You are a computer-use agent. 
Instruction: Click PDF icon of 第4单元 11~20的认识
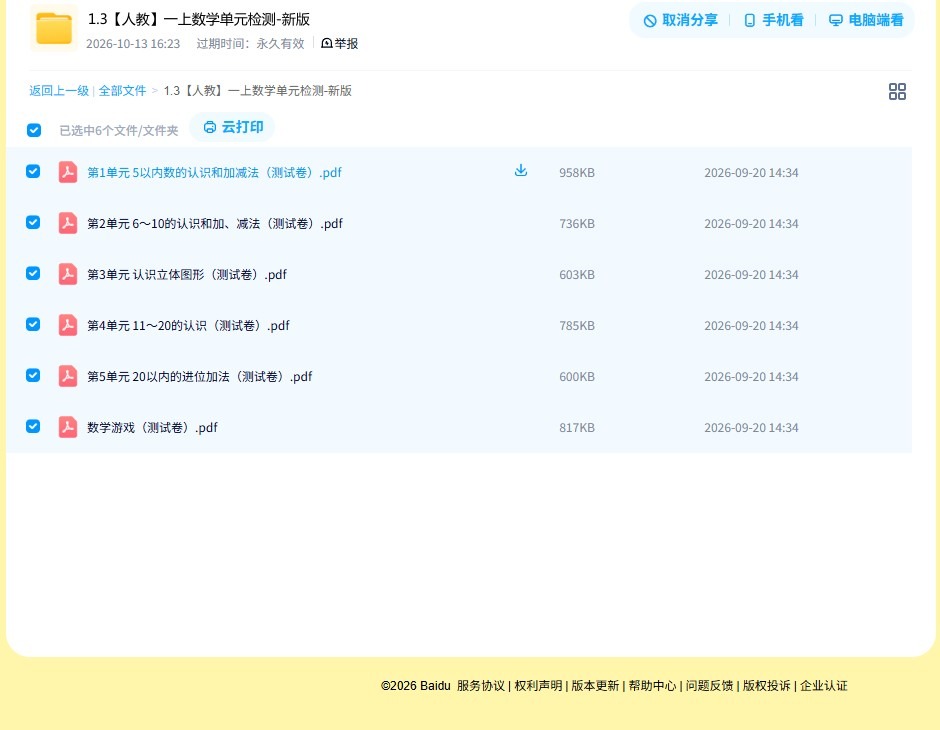[x=68, y=325]
